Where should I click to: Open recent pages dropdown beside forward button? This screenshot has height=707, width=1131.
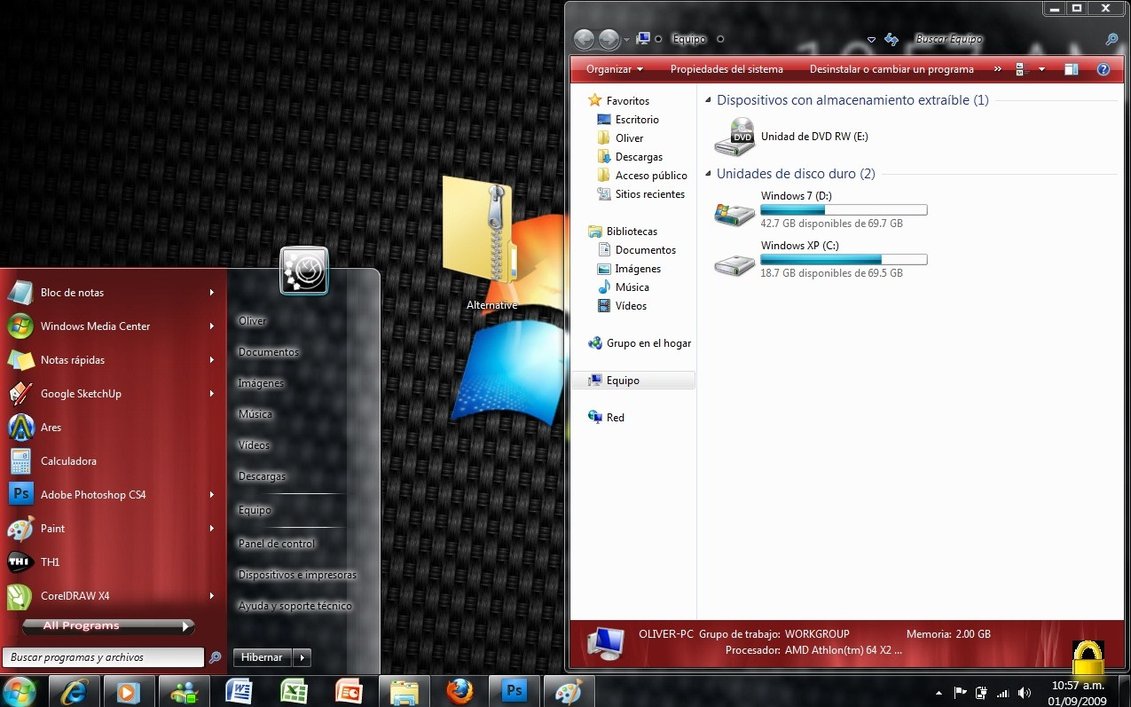click(x=626, y=40)
